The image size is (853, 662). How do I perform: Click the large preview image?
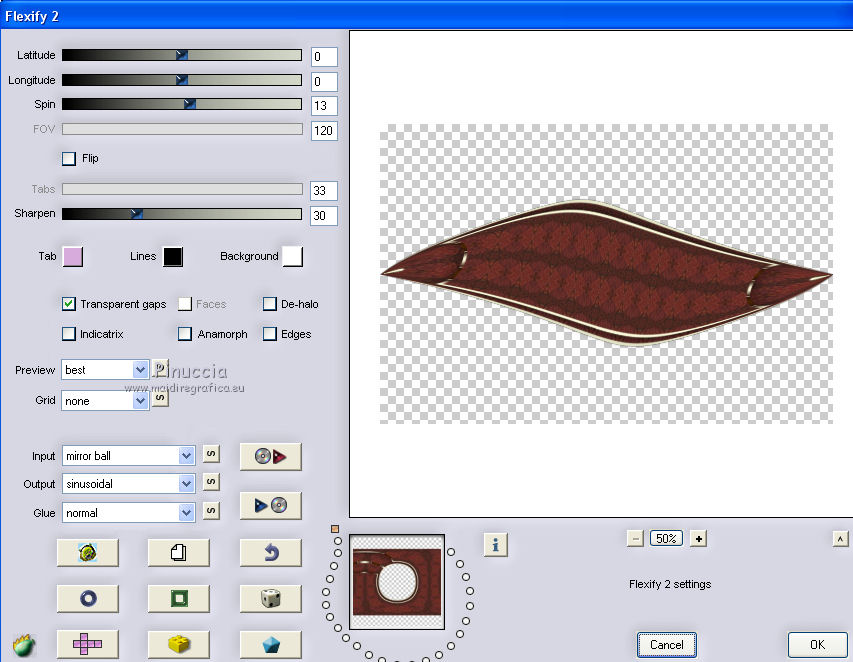pyautogui.click(x=606, y=274)
